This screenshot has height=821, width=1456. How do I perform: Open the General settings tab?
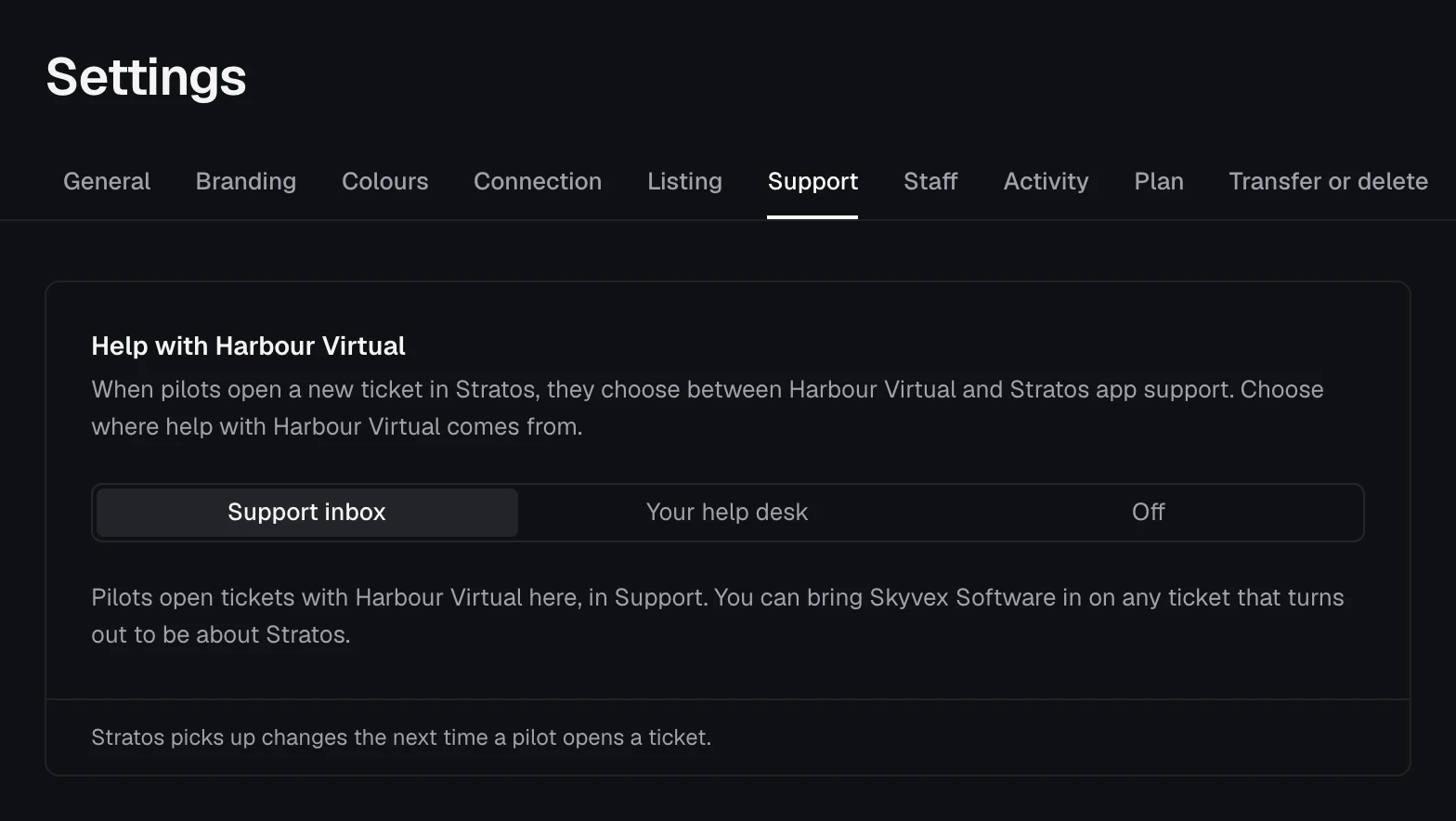tap(107, 181)
